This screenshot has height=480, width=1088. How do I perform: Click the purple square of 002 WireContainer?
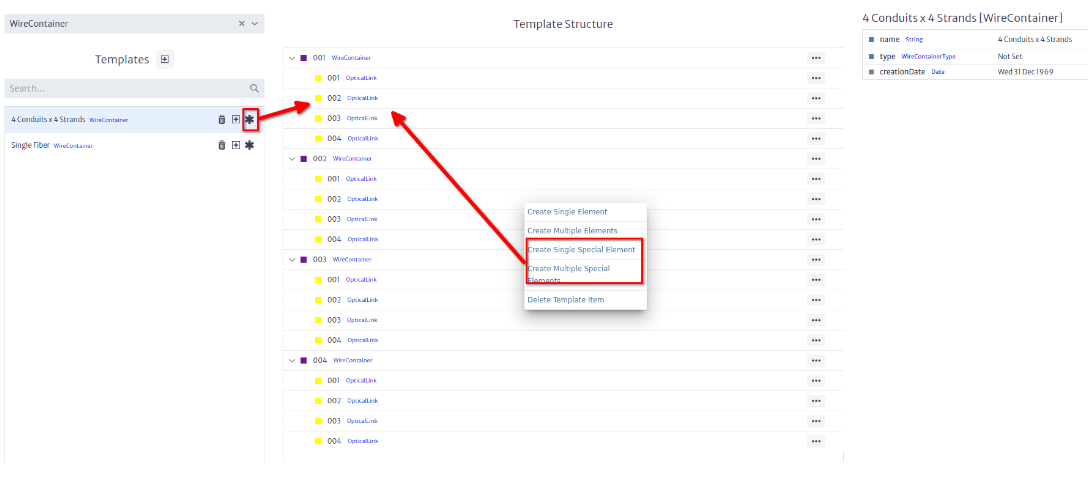(304, 158)
